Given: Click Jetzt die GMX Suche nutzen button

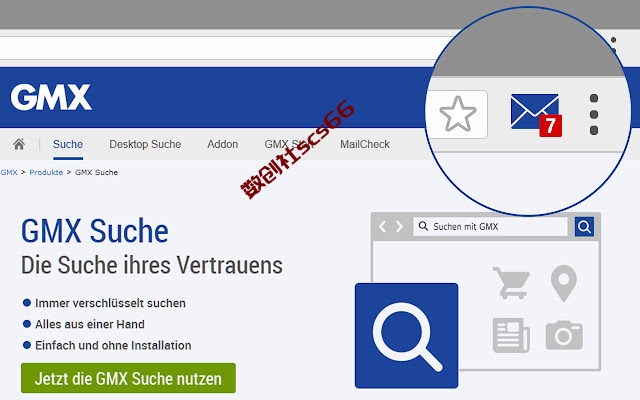Looking at the screenshot, I should pos(128,378).
